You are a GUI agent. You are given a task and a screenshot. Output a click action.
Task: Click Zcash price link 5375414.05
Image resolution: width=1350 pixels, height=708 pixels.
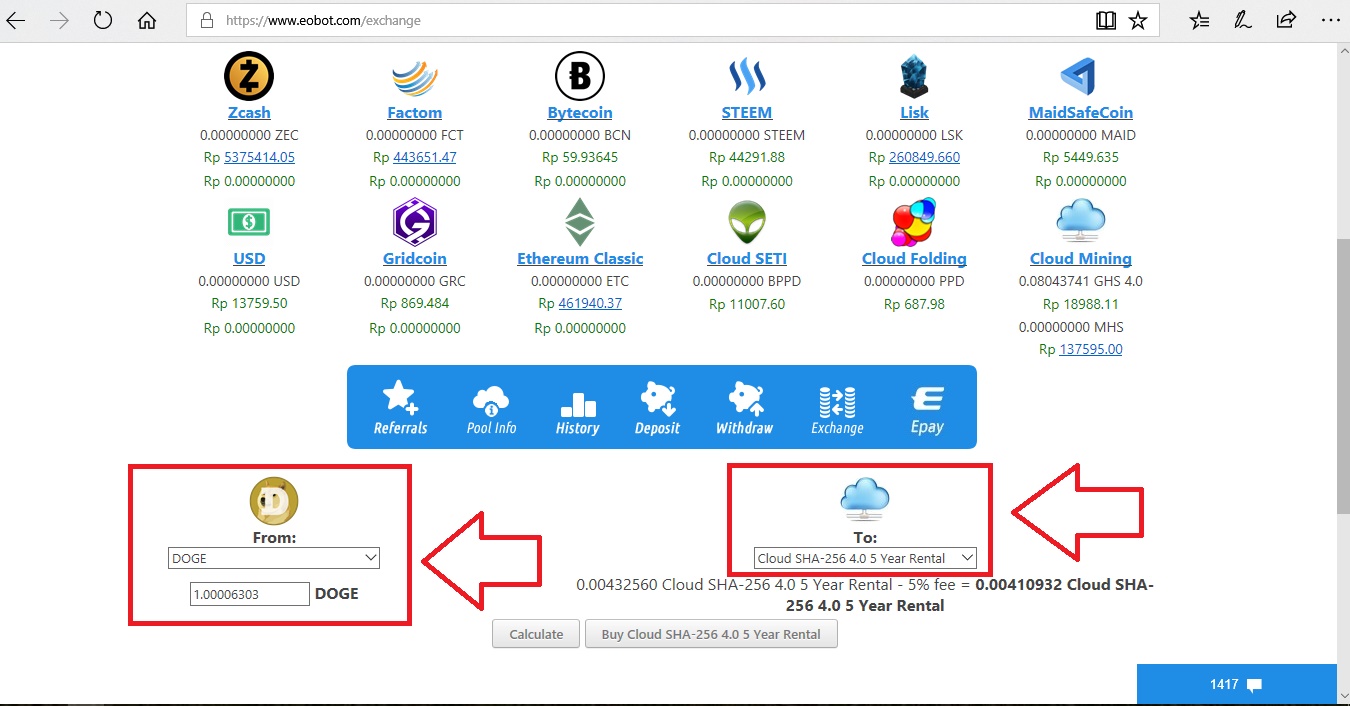click(259, 158)
